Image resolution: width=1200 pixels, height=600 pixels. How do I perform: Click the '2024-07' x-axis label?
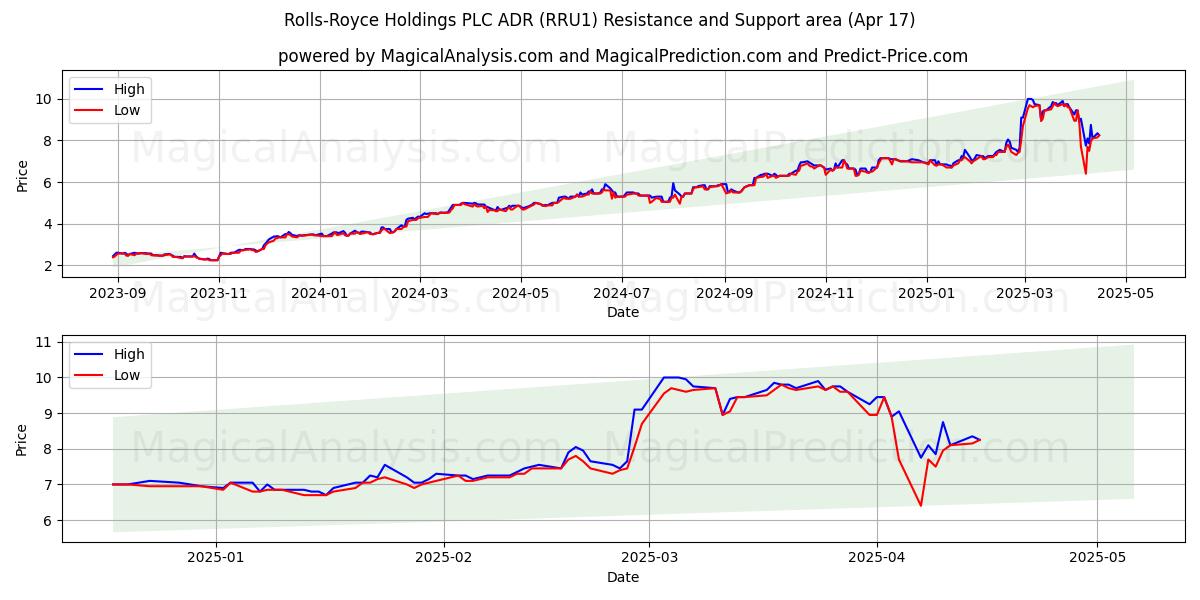[622, 295]
